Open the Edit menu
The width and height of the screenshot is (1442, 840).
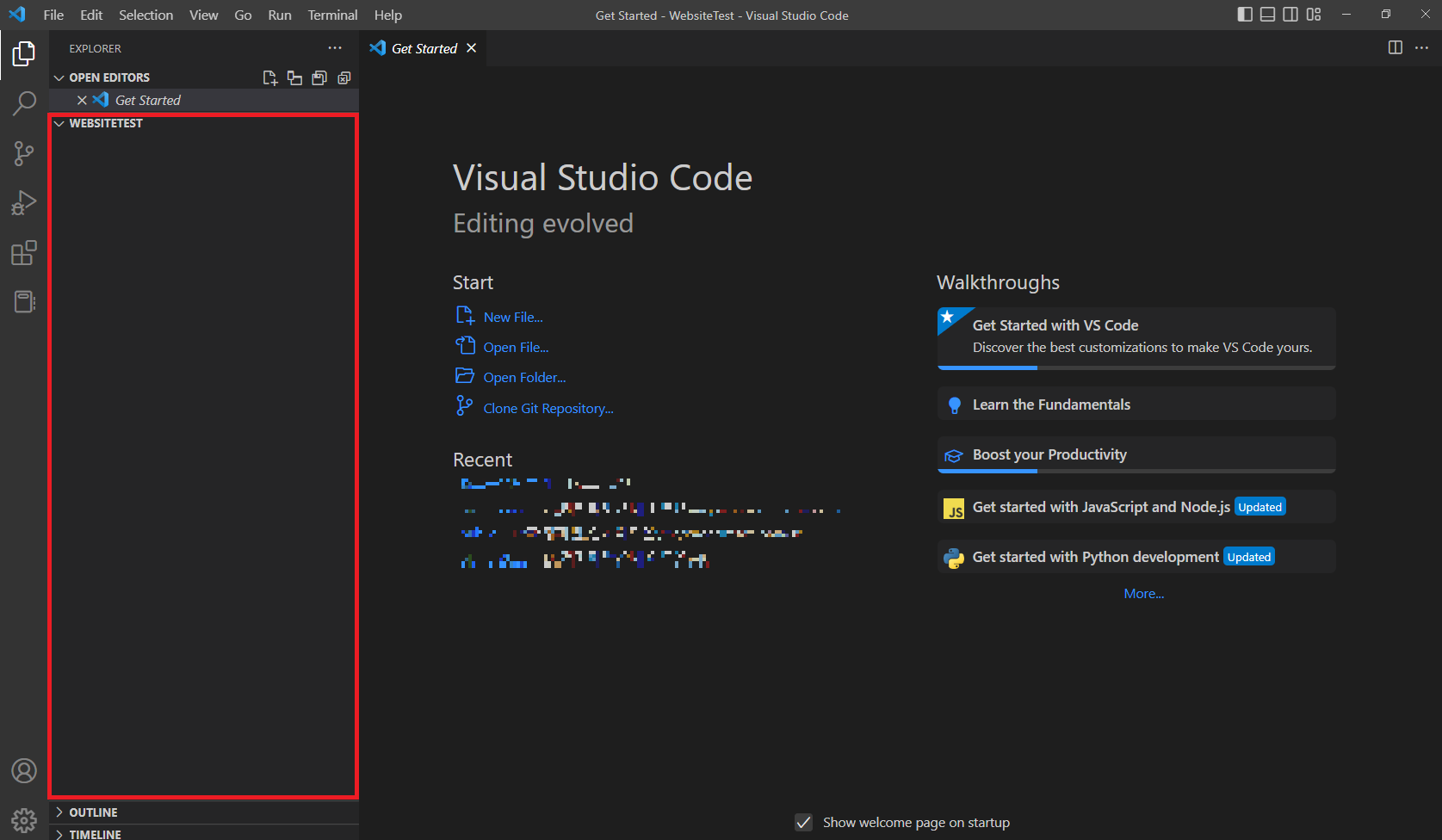pos(91,15)
